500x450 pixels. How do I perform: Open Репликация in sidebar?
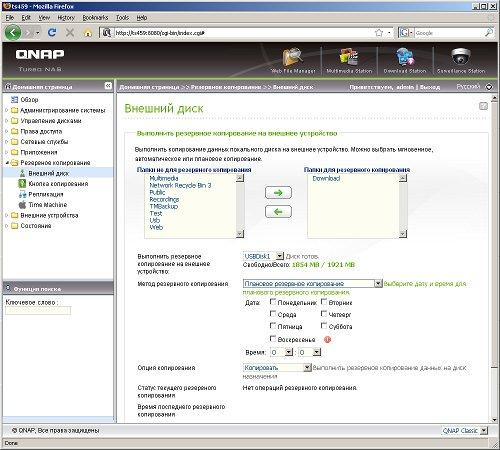46,194
